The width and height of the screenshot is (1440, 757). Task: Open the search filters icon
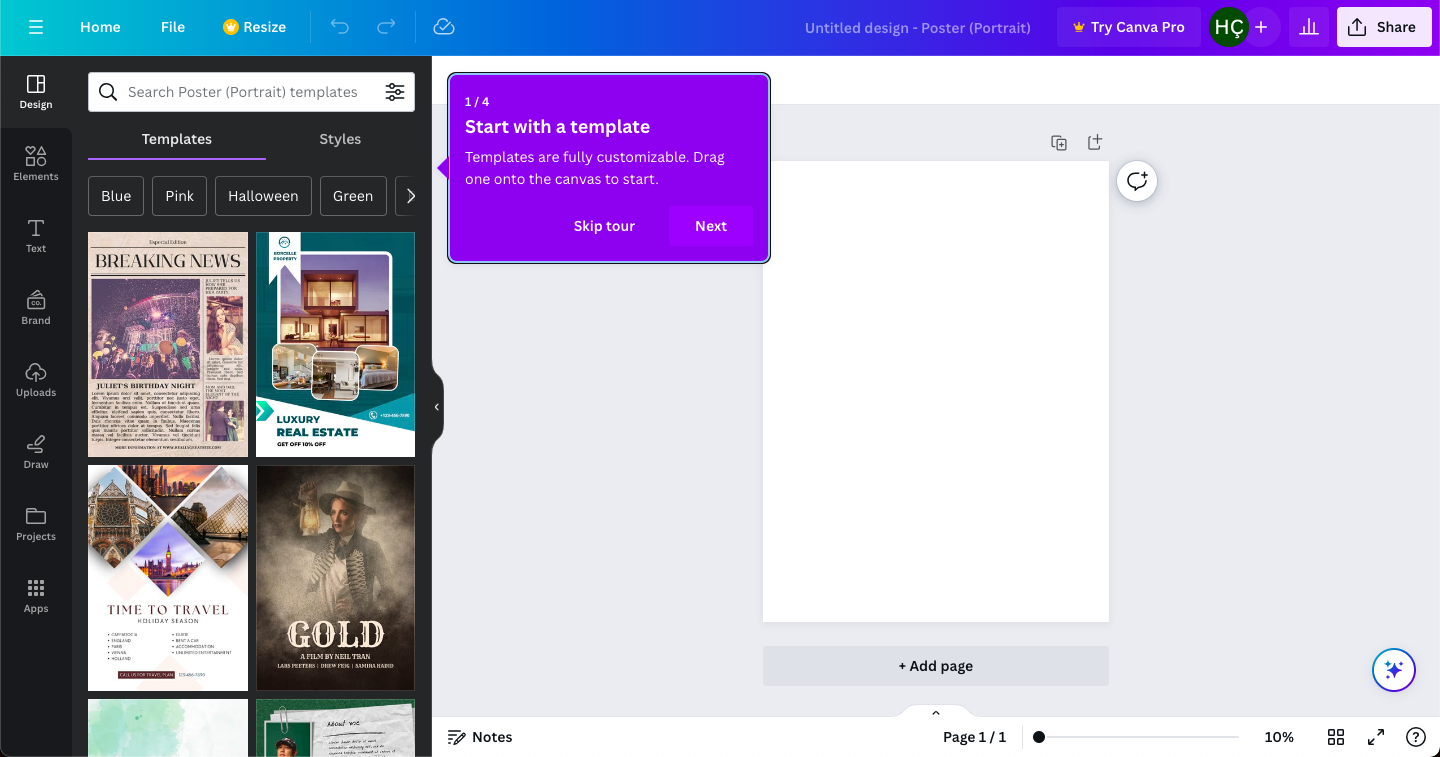[395, 92]
